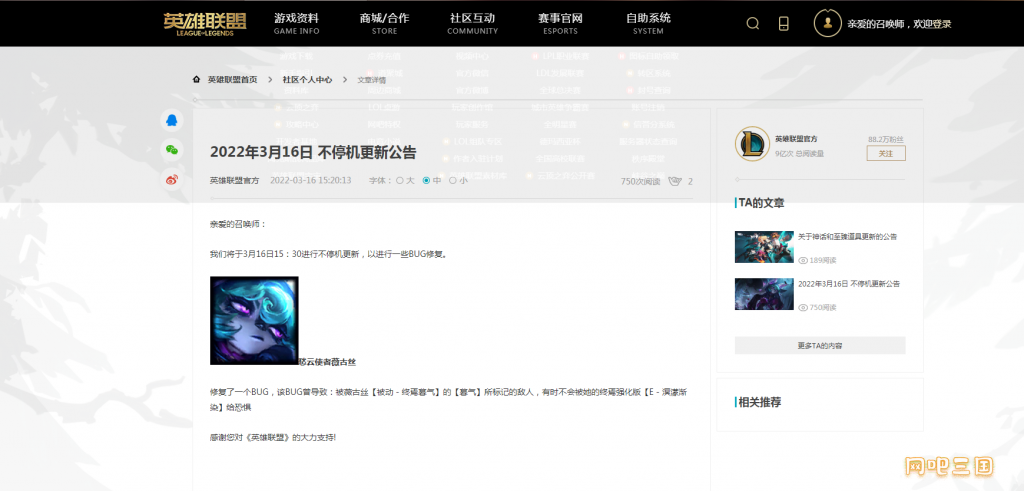Screen dimensions: 1024x491
Task: Click the 750次阅读 read count
Action: pos(640,182)
